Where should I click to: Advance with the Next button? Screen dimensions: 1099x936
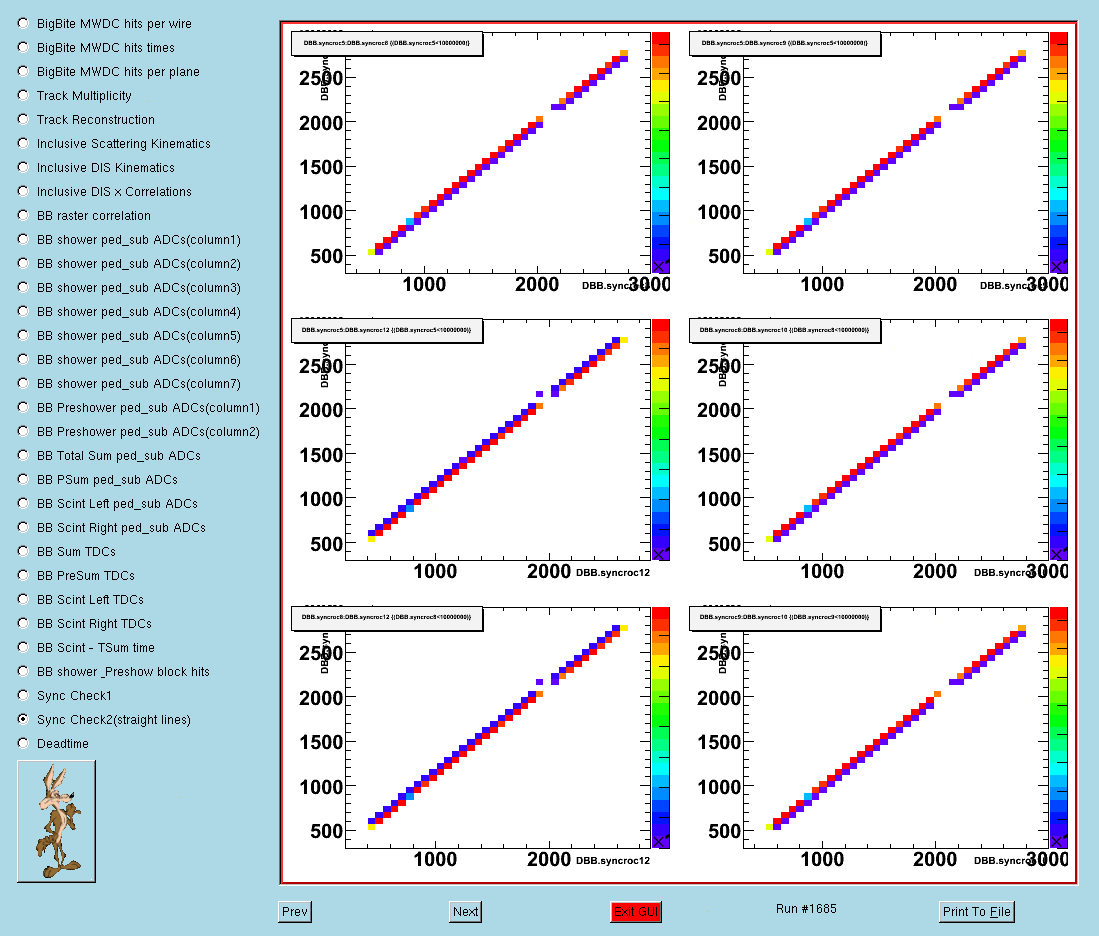point(465,911)
